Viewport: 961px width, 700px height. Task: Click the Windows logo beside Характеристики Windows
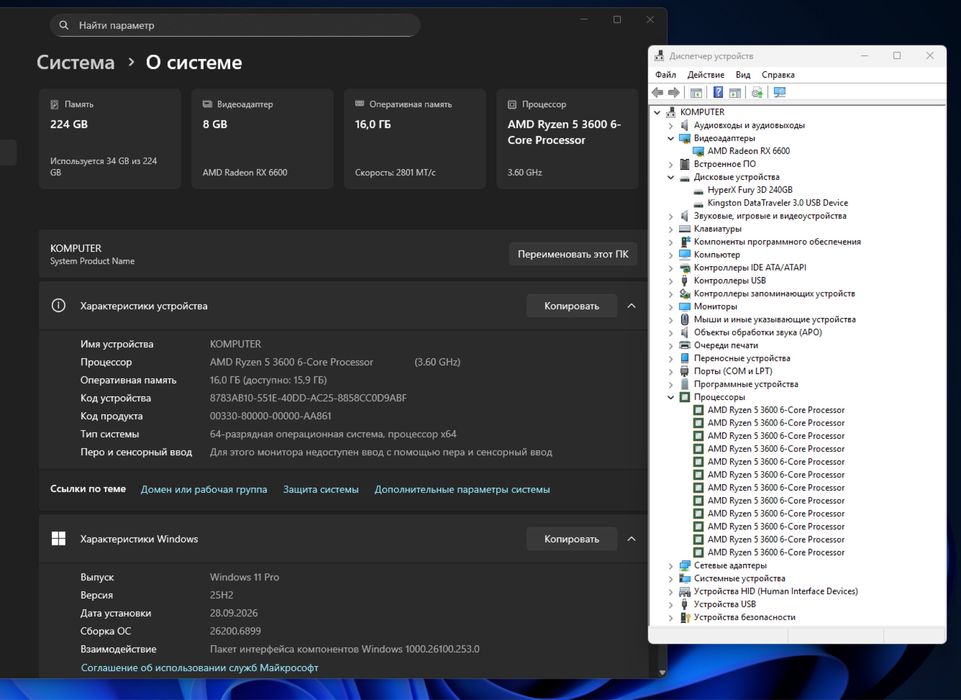pyautogui.click(x=58, y=539)
